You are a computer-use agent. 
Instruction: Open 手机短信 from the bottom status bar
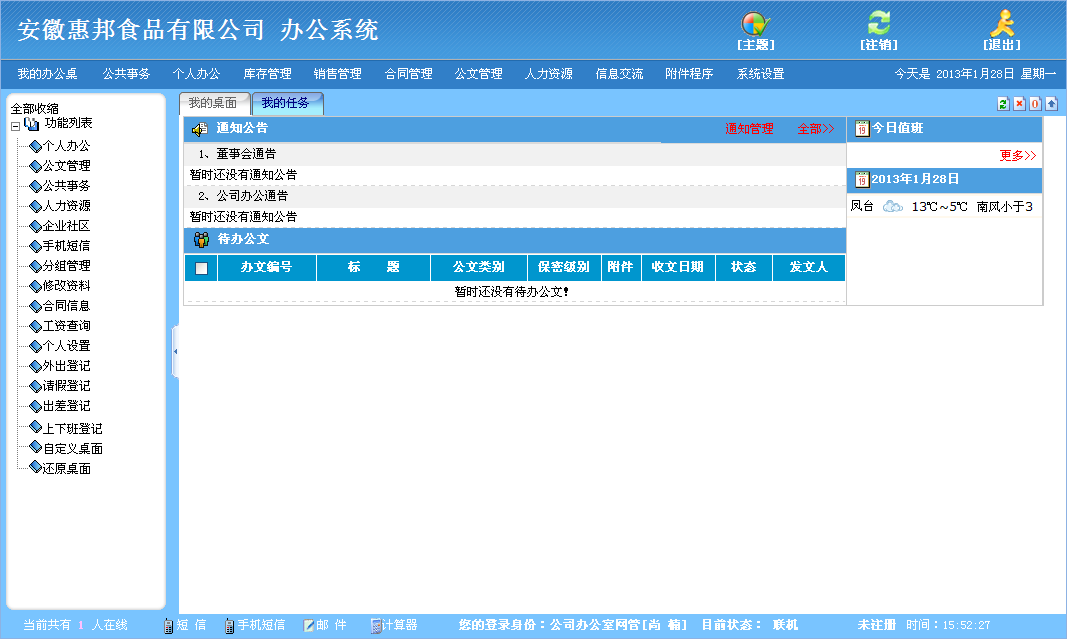tap(254, 625)
